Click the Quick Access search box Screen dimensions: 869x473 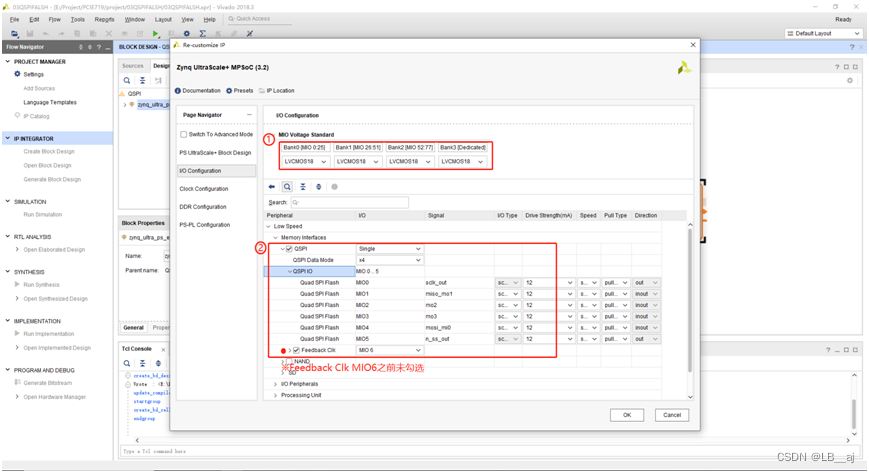coord(259,19)
